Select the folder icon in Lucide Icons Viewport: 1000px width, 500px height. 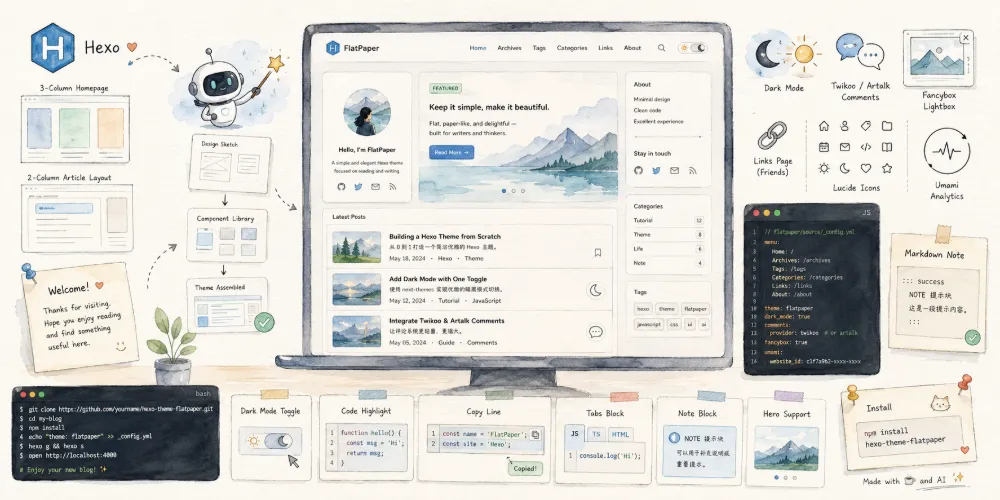pos(886,126)
